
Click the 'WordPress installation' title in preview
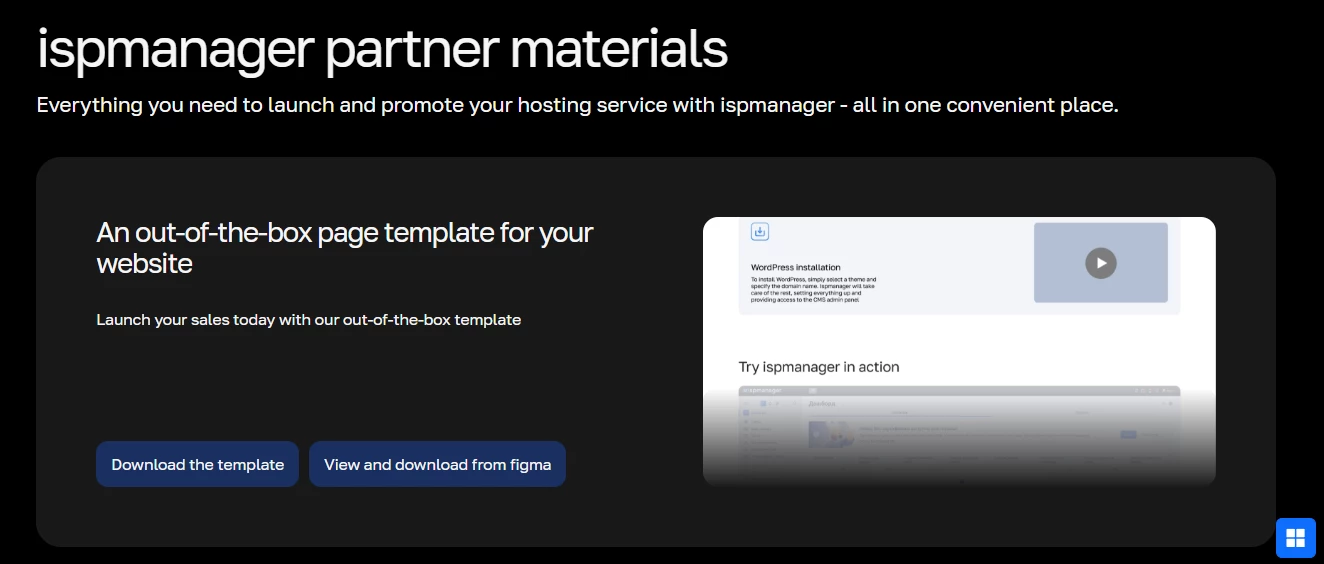(796, 268)
